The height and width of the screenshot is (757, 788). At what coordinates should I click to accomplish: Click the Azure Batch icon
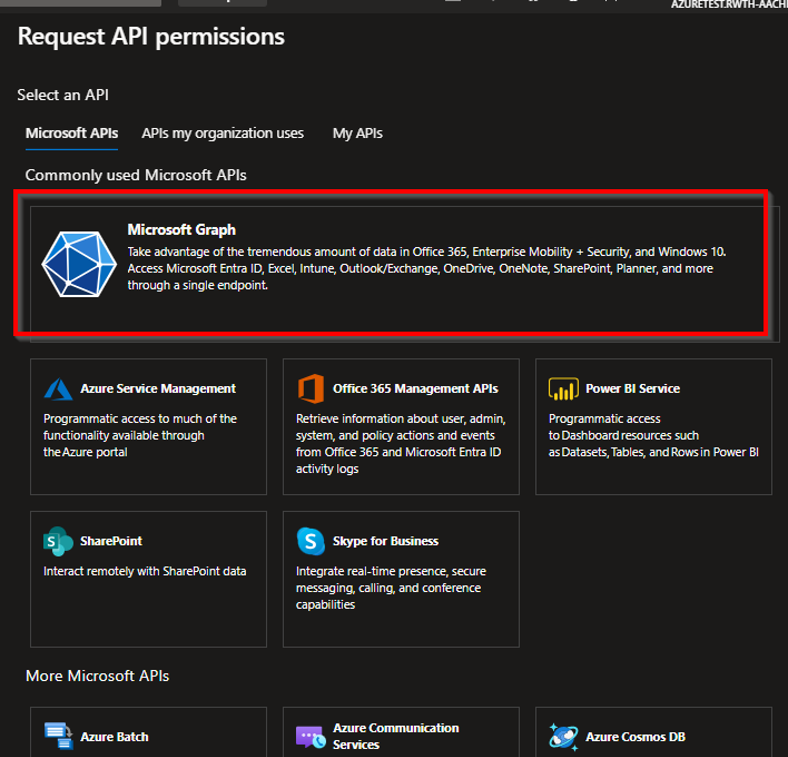pos(59,737)
